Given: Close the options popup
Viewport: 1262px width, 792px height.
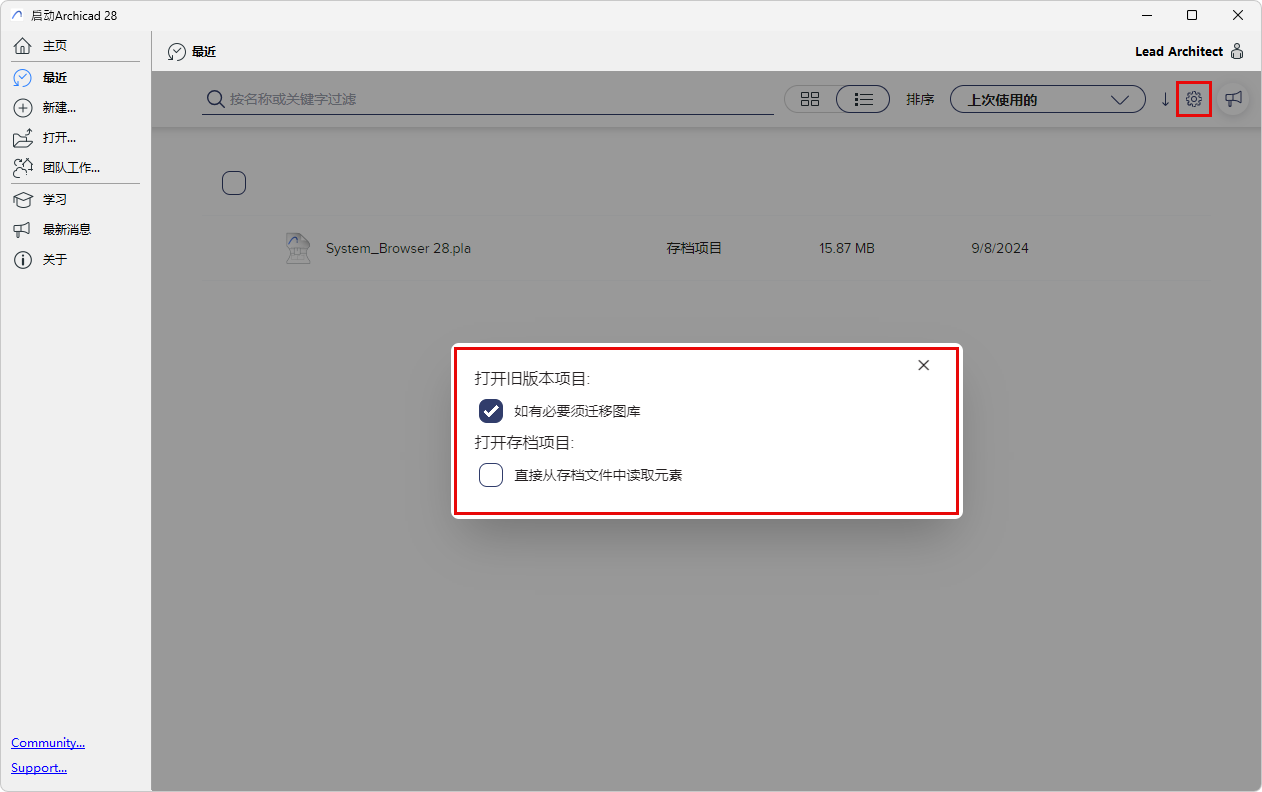Looking at the screenshot, I should pos(924,365).
